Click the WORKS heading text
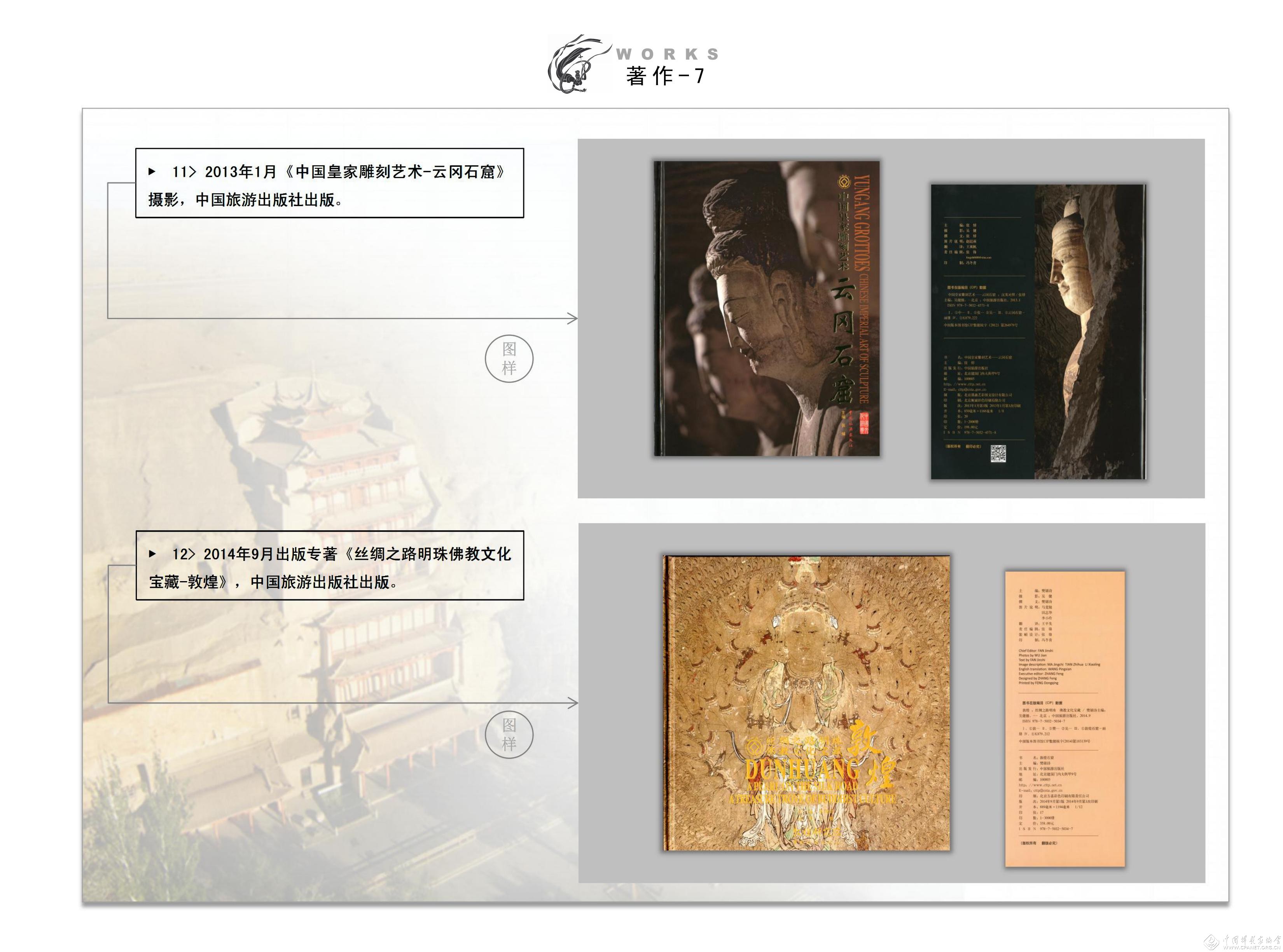The height and width of the screenshot is (952, 1283). 668,54
